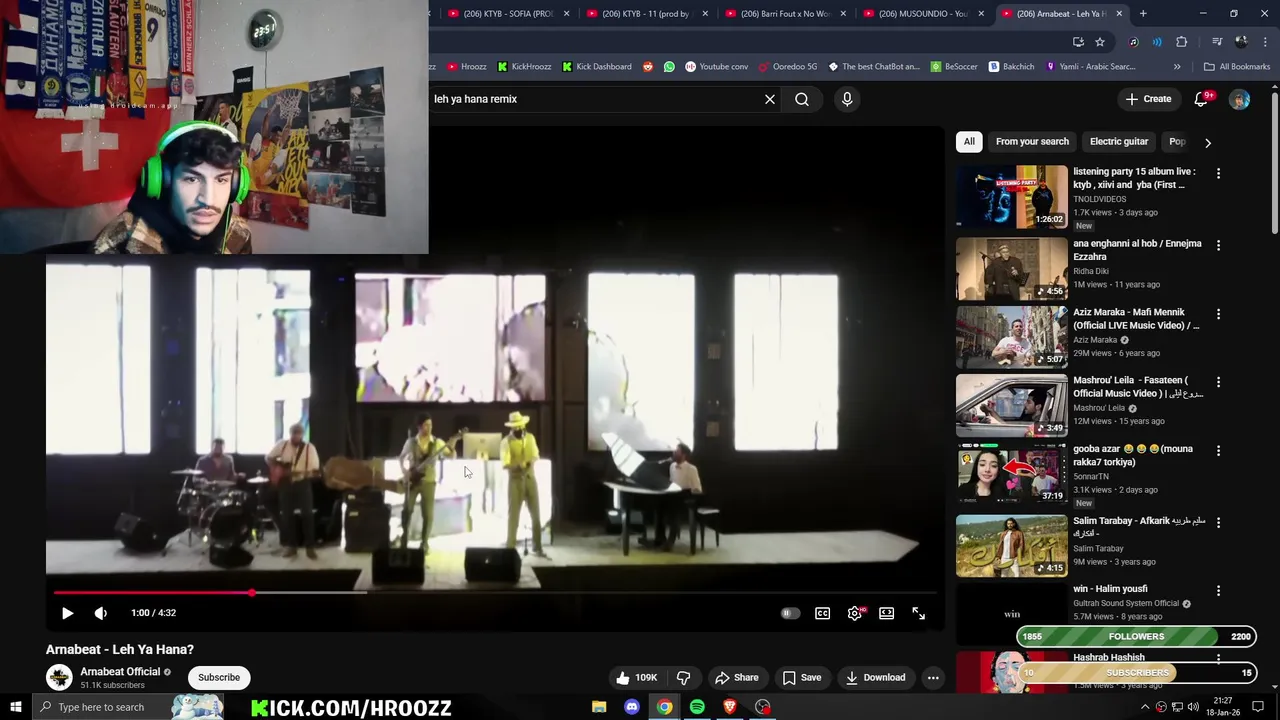The image size is (1280, 720).
Task: Open Arnabeat Official channel name
Action: click(120, 672)
